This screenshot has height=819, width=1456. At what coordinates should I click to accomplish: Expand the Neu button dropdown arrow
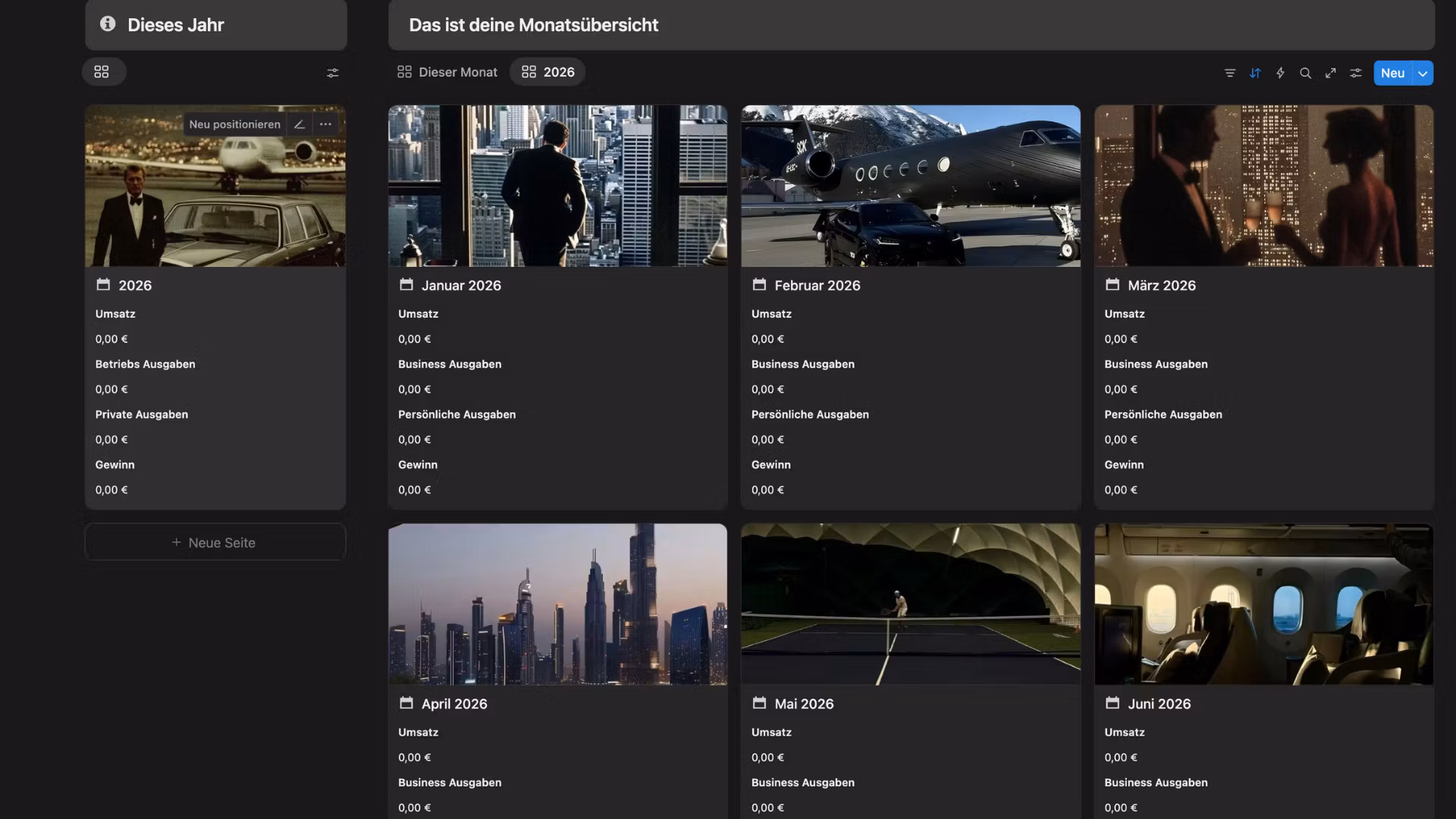1423,74
